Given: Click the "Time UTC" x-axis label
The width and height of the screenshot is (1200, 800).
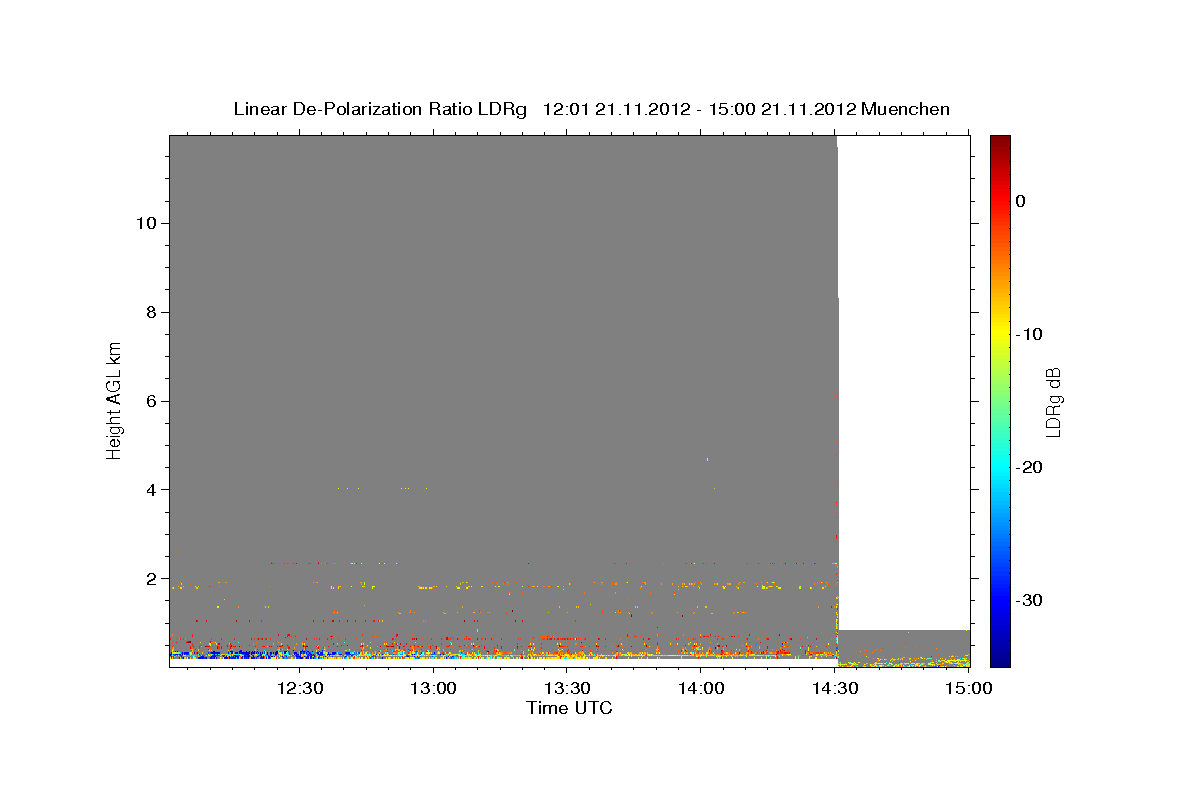Looking at the screenshot, I should pos(569,708).
